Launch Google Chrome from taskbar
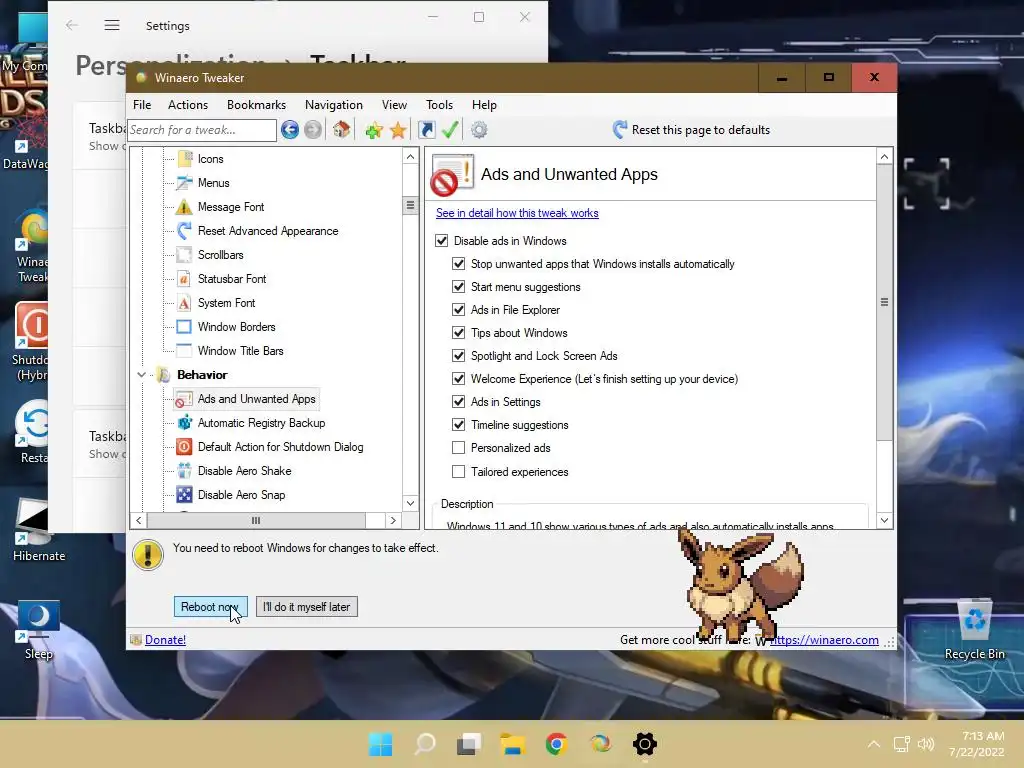 point(556,744)
